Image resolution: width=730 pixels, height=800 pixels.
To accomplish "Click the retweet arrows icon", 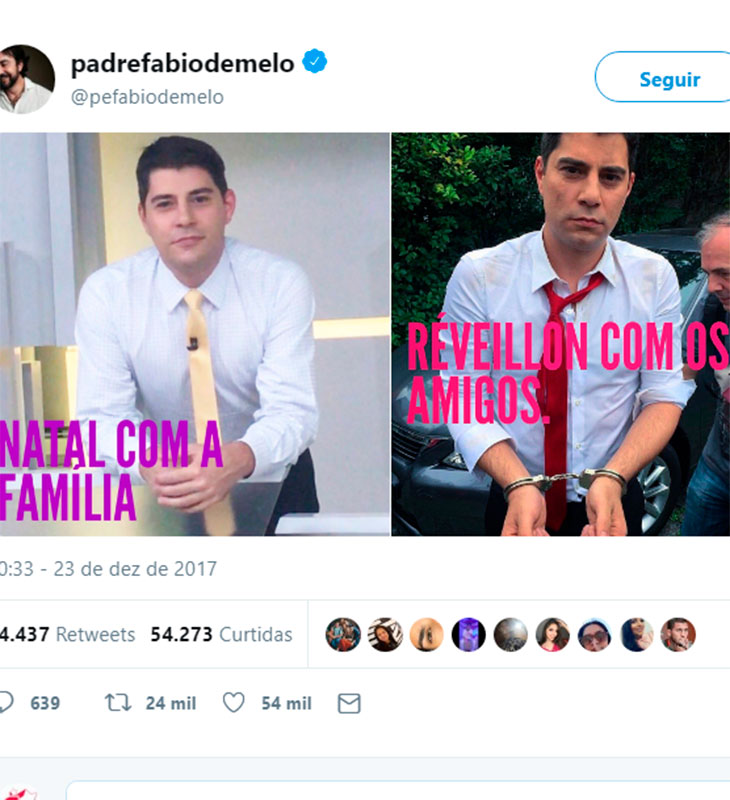I will coord(118,703).
